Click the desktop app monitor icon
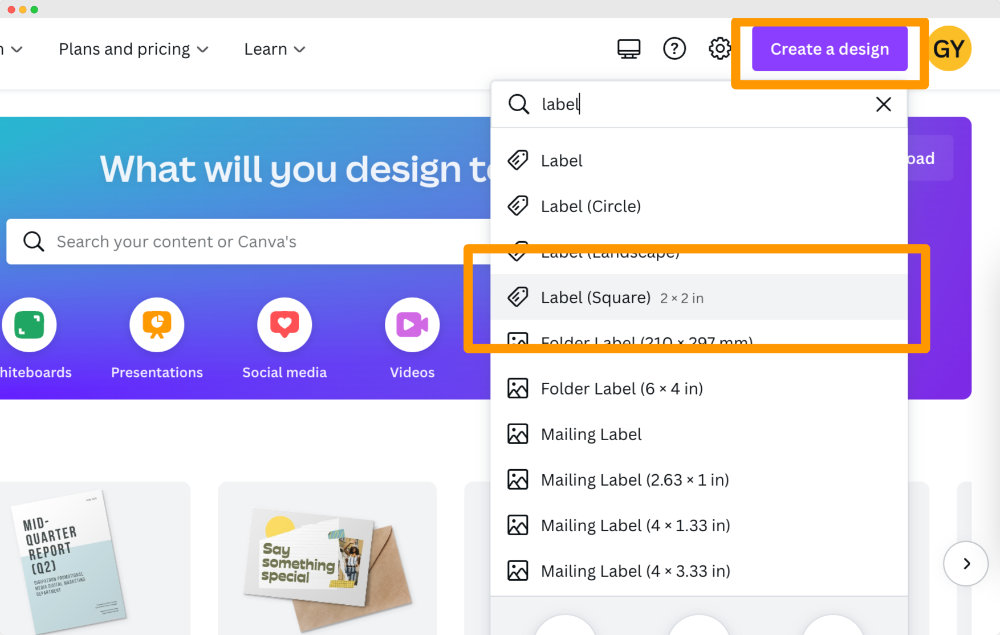The height and width of the screenshot is (635, 1000). coord(629,48)
